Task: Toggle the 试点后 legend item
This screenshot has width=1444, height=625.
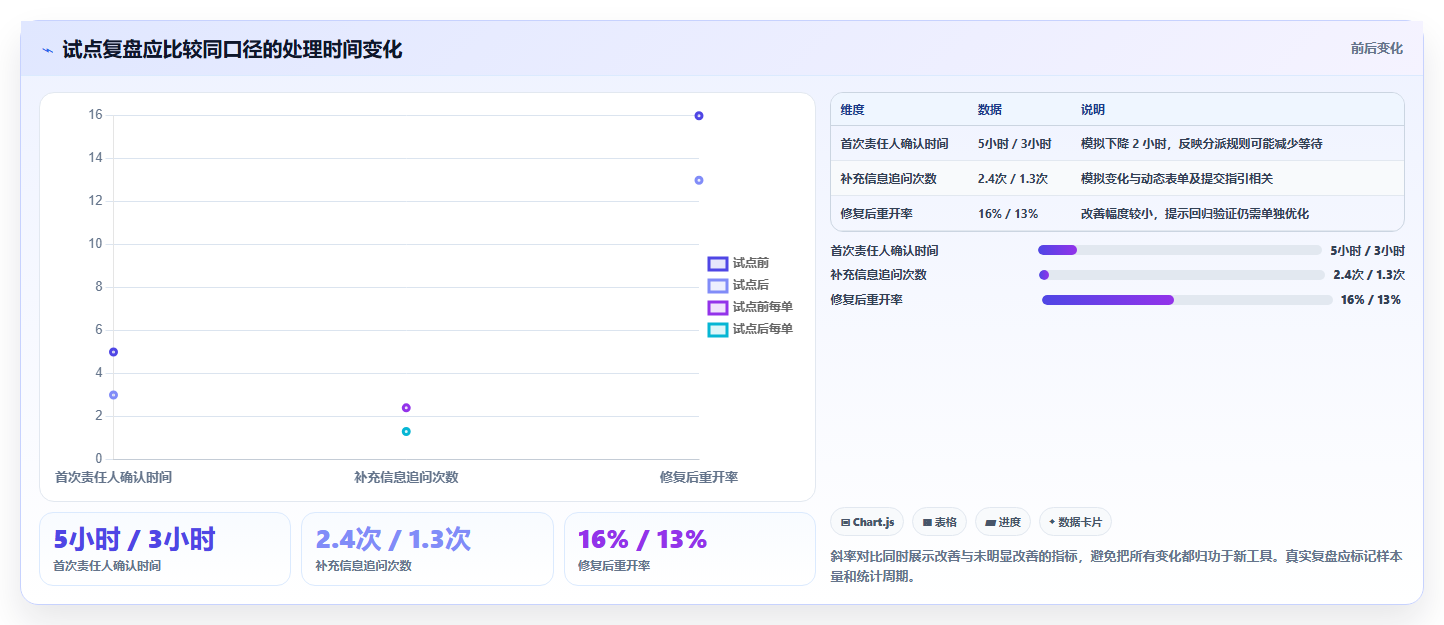Action: pyautogui.click(x=738, y=285)
